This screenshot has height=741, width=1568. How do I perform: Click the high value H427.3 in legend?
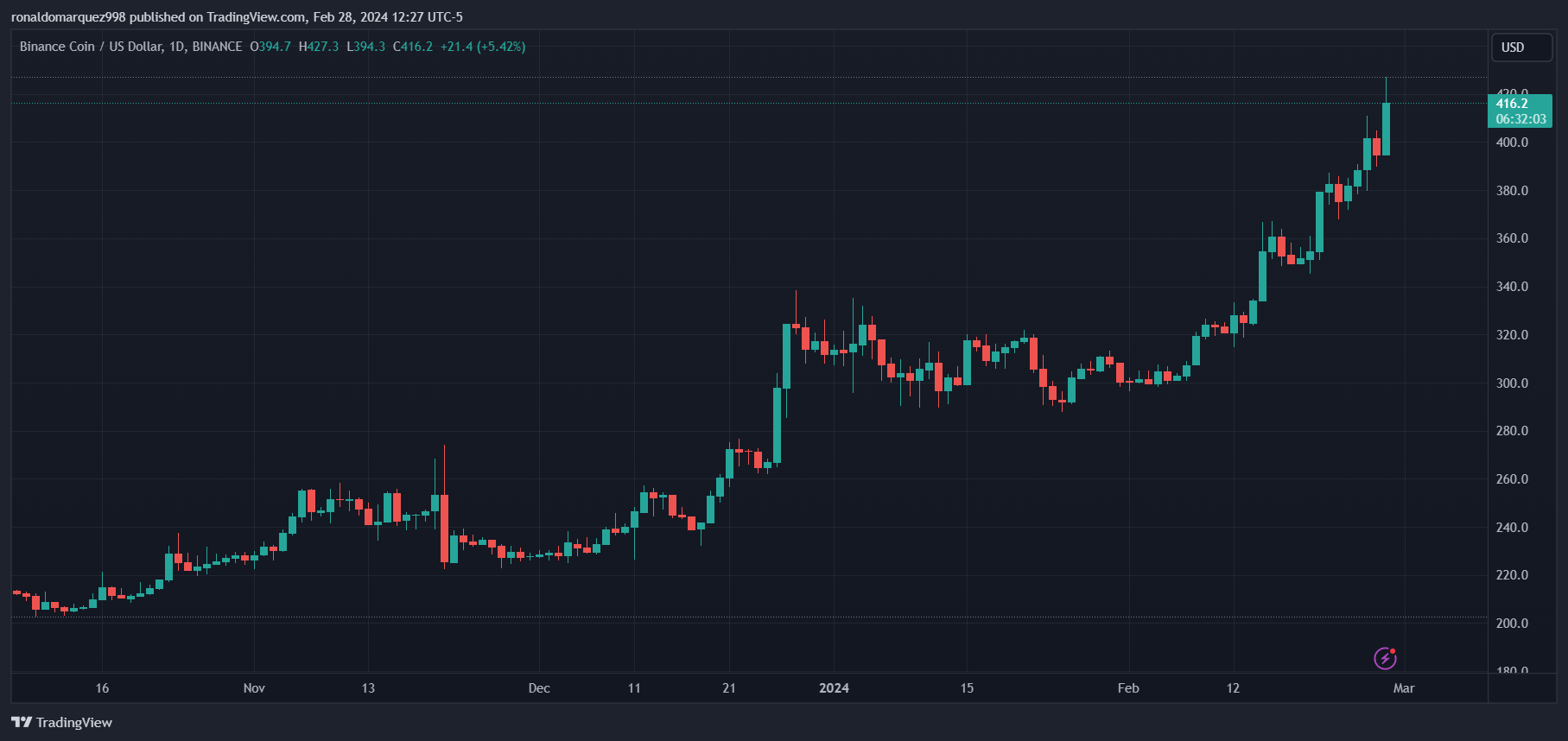point(319,47)
